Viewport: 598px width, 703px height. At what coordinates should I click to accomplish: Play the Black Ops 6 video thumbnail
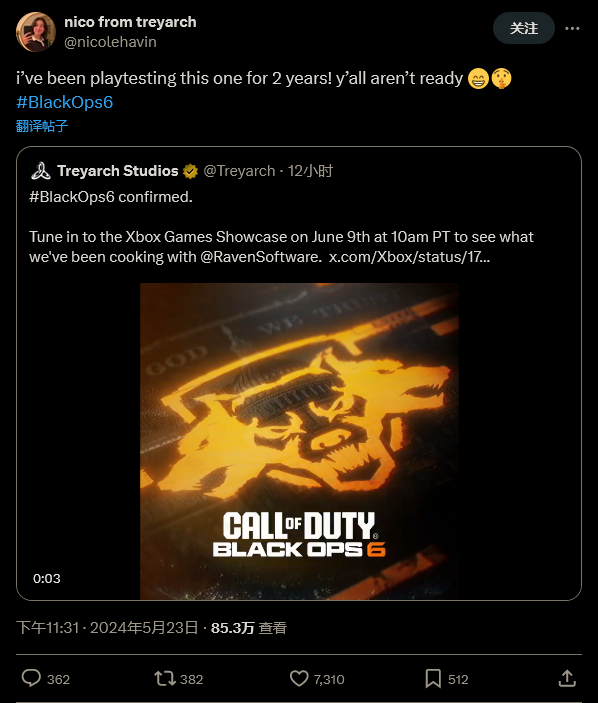[x=299, y=441]
